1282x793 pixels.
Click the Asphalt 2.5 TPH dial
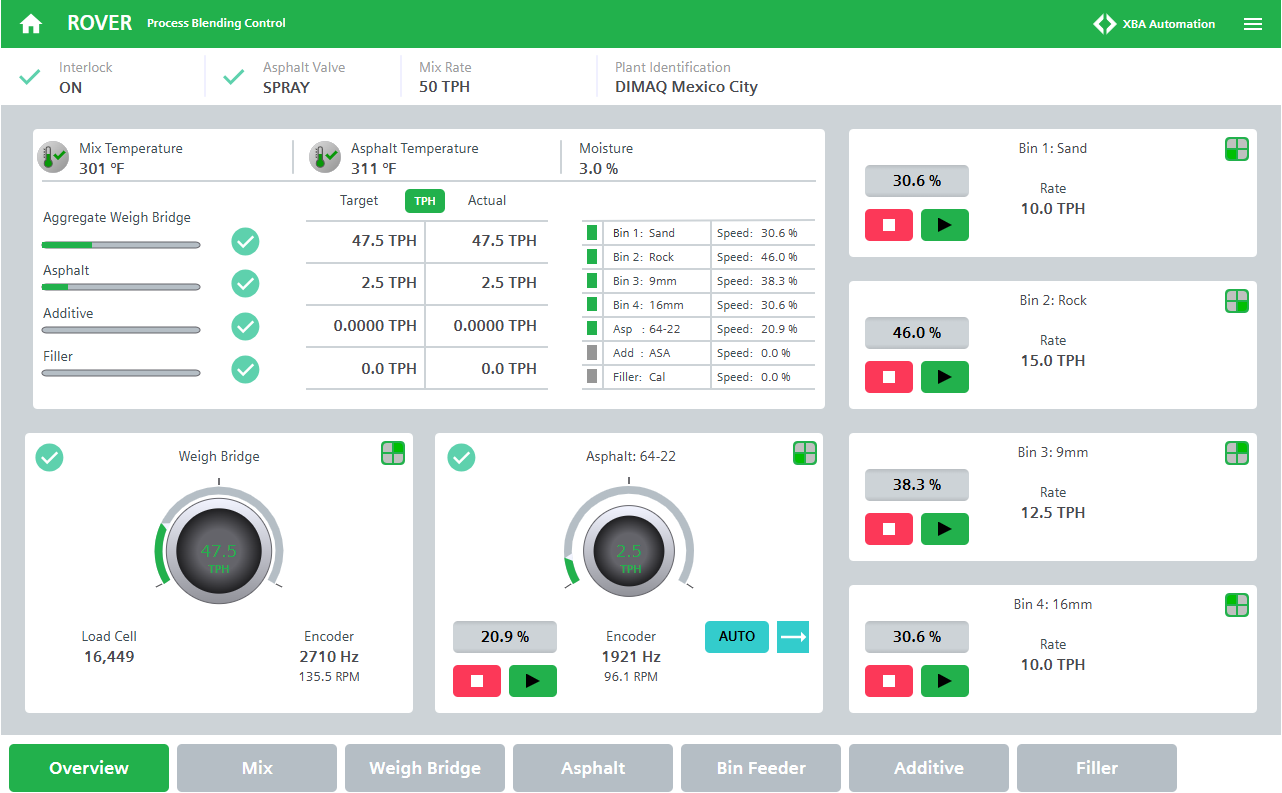pos(629,553)
